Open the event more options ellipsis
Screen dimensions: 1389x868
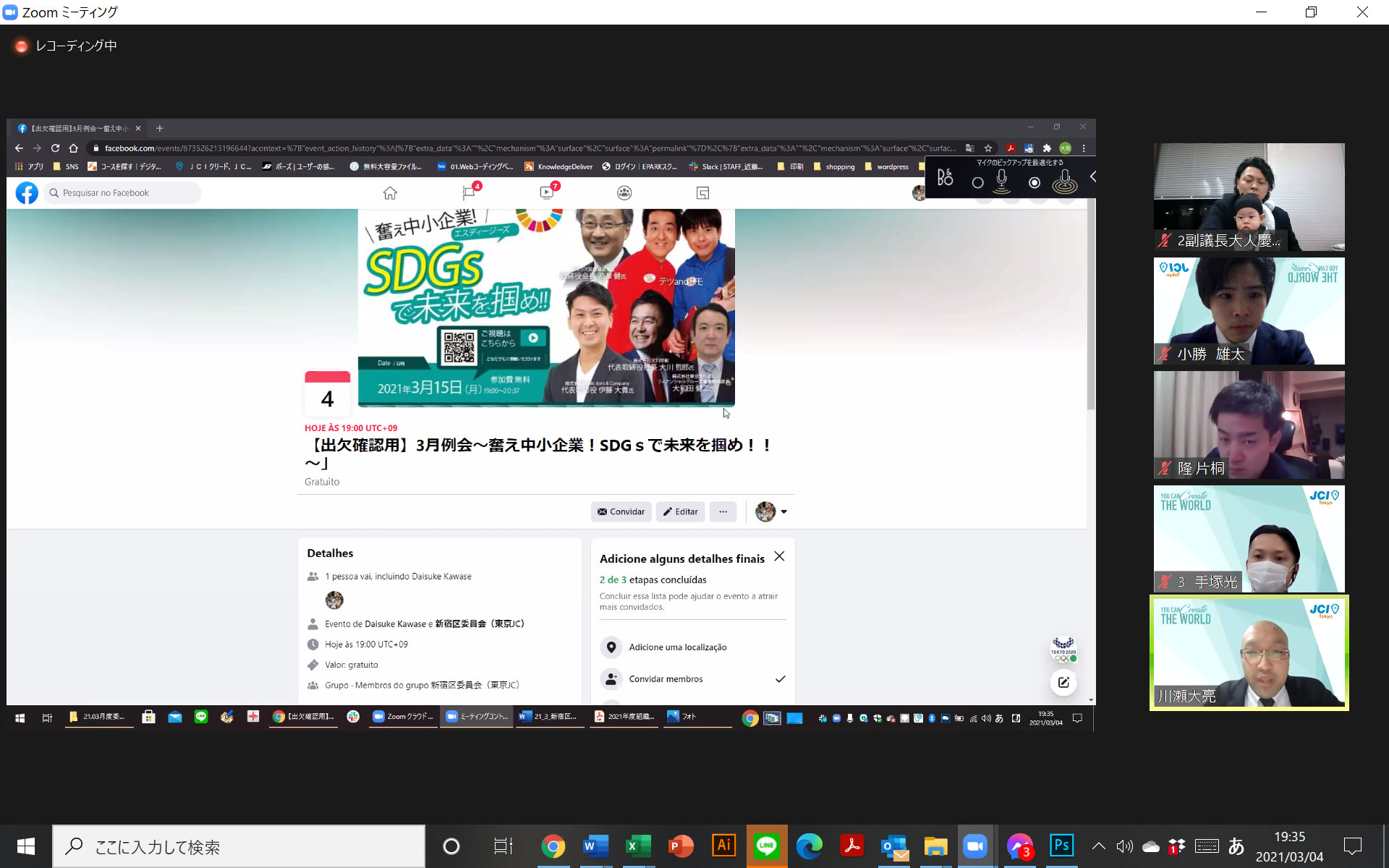click(x=723, y=512)
